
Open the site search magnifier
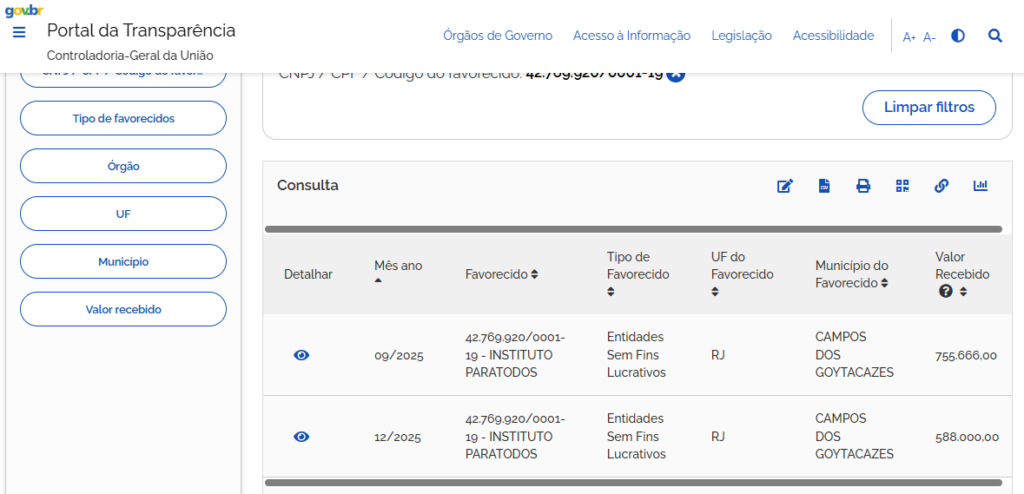(x=995, y=36)
